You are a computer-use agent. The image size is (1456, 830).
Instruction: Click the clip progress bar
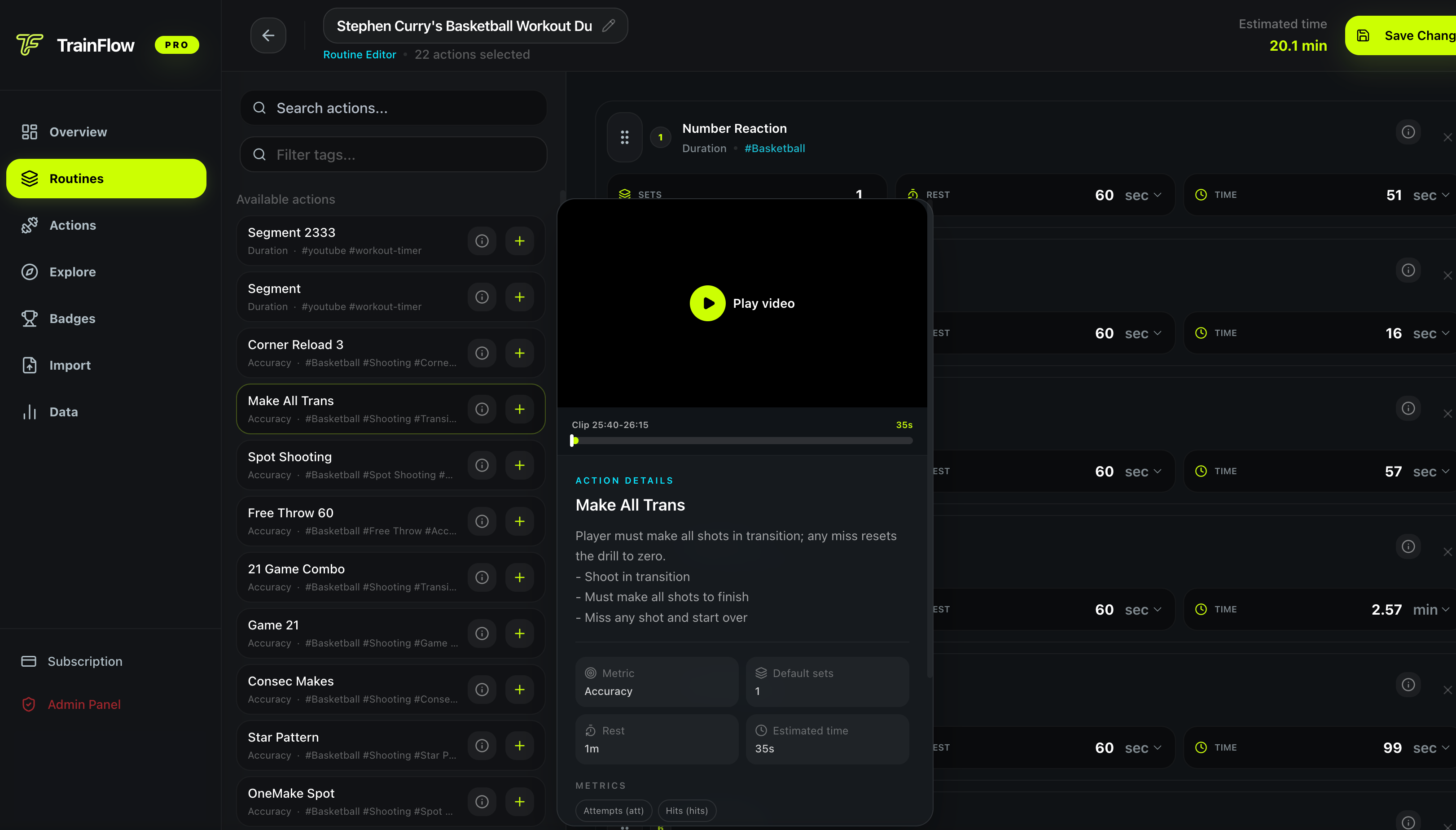(x=742, y=441)
